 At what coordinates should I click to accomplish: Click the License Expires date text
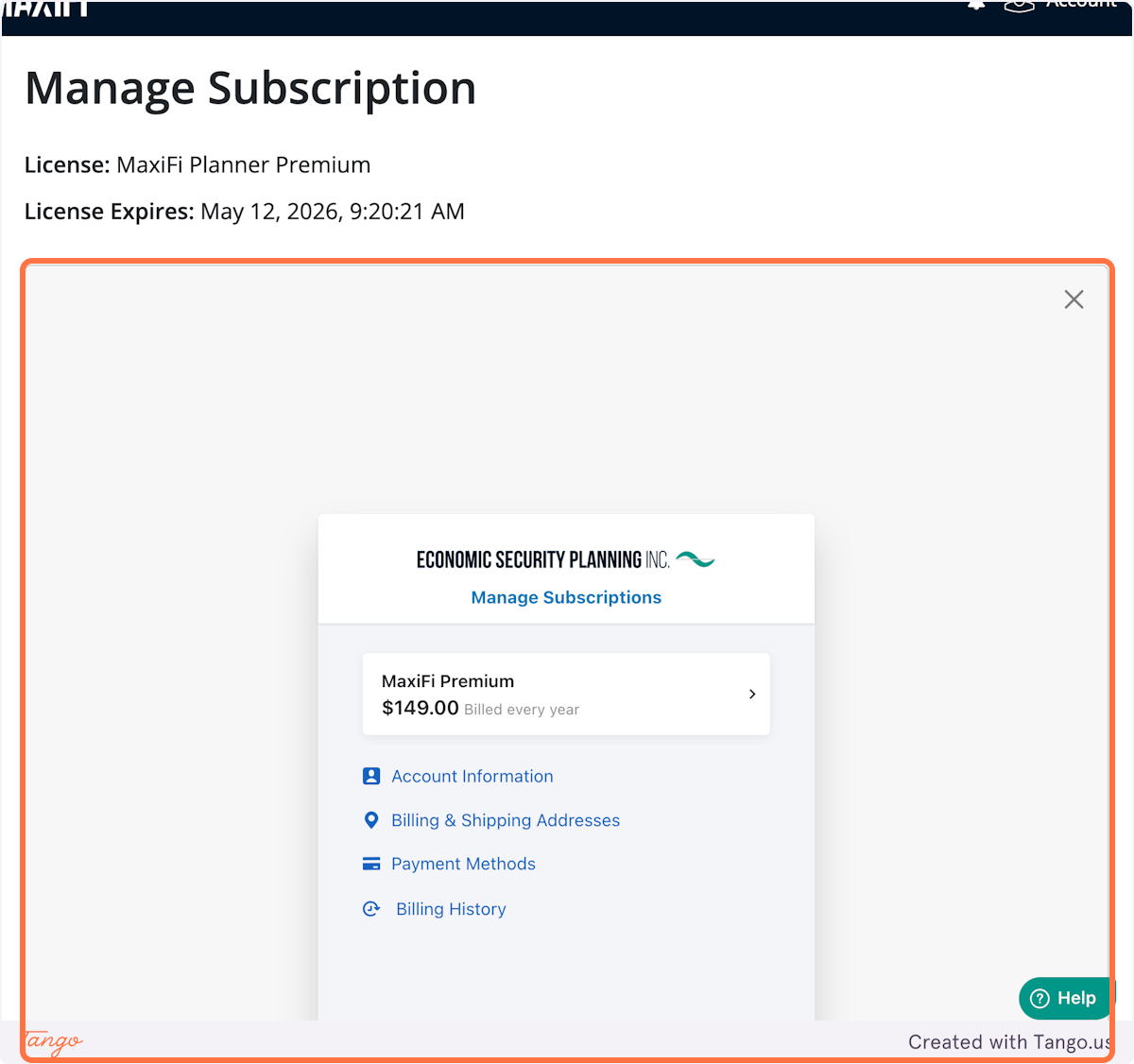333,212
